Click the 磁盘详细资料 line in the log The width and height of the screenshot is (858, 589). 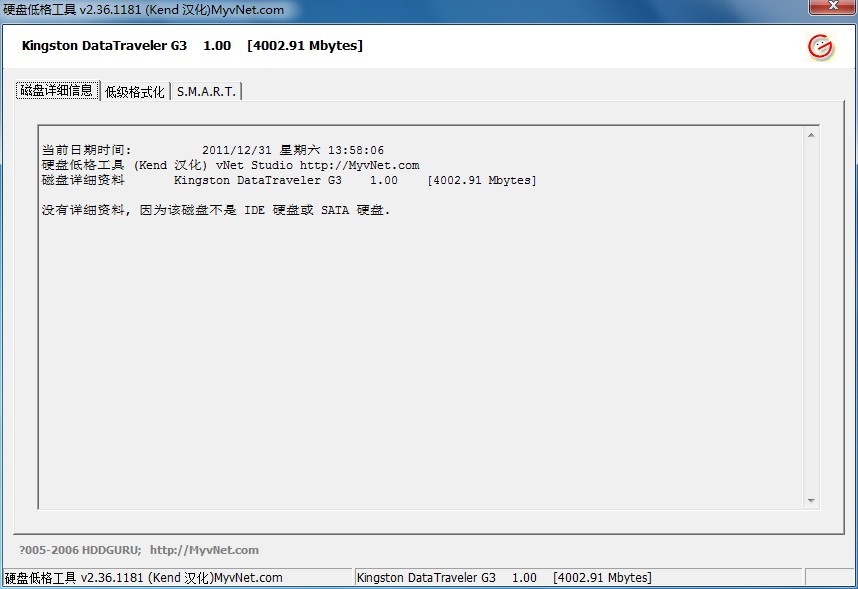point(288,180)
